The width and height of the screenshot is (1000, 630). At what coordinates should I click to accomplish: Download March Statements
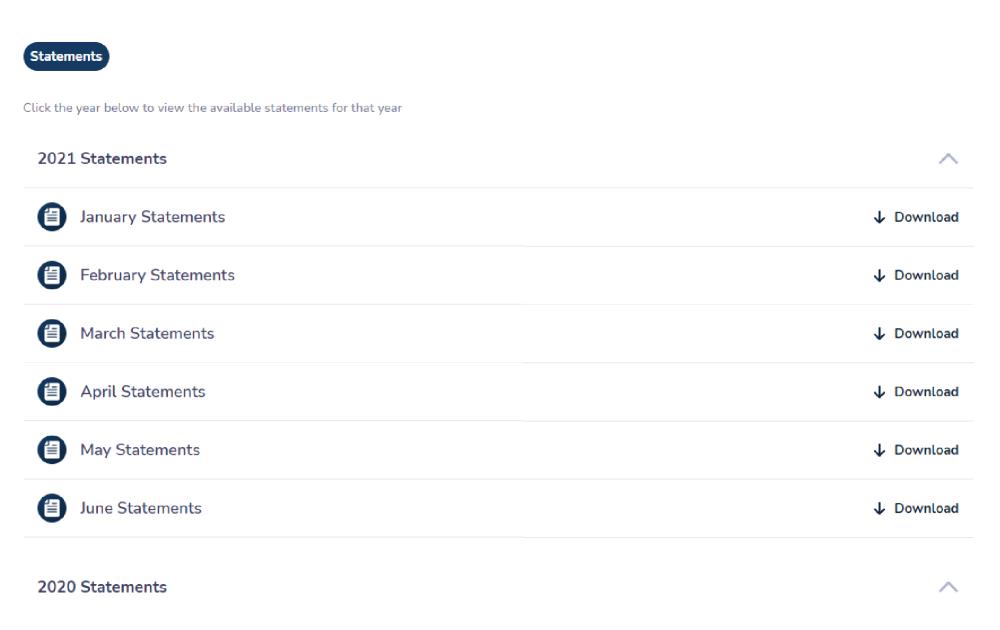[916, 333]
